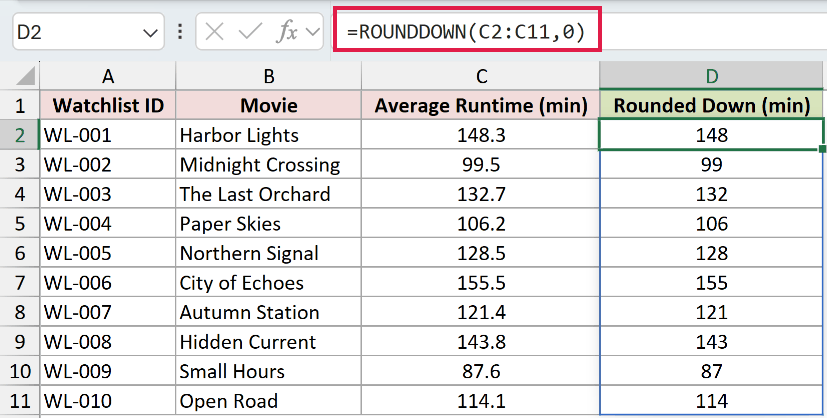This screenshot has width=827, height=418.
Task: Click the Name Box showing D2
Action: coord(88,32)
